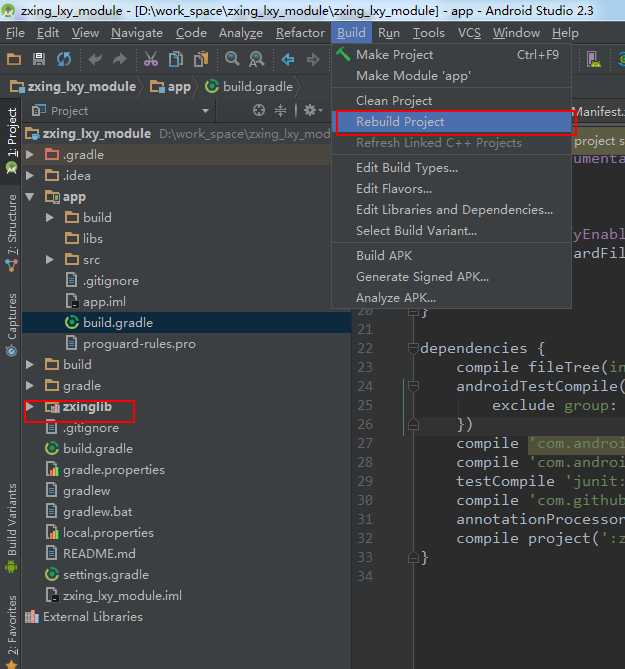Open the Refactor menu
This screenshot has height=669, width=625.
coord(300,33)
